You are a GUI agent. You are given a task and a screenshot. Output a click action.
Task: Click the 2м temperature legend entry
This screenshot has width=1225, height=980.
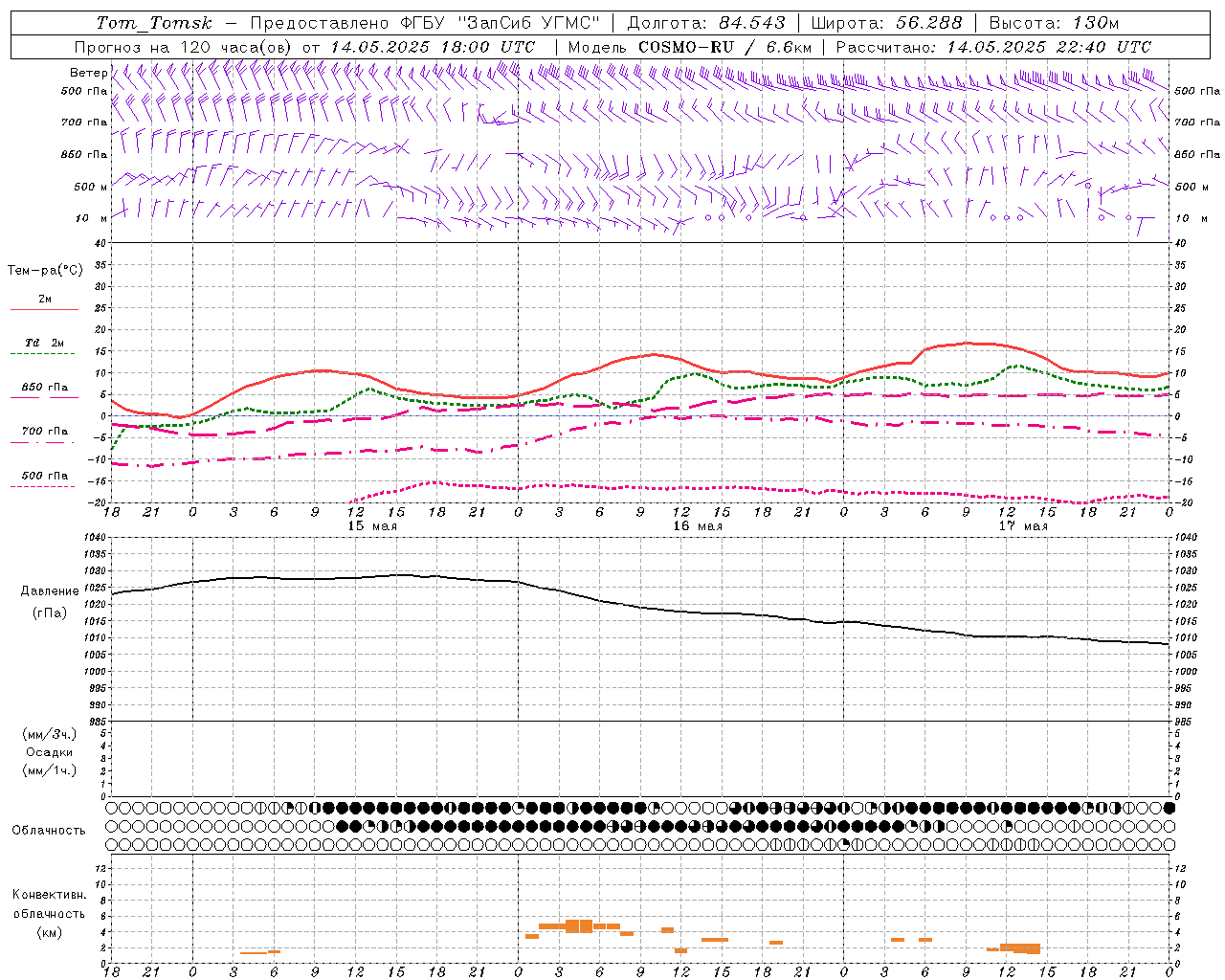tap(45, 300)
